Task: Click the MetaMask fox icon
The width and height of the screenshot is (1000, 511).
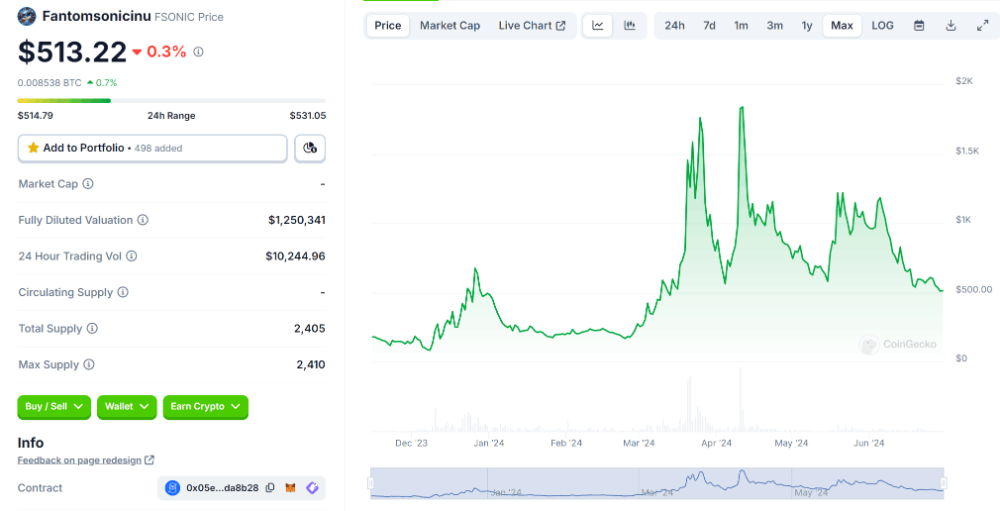Action: click(290, 488)
